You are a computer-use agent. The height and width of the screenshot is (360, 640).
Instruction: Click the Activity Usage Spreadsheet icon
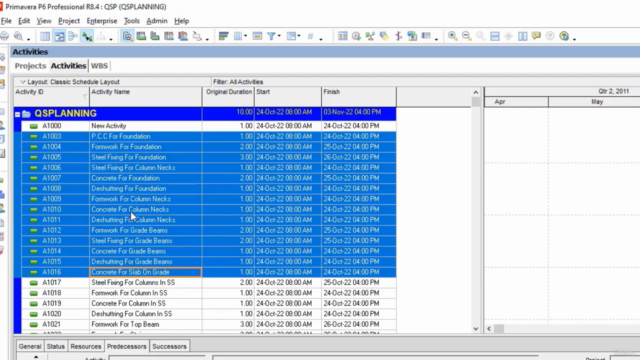[x=141, y=36]
